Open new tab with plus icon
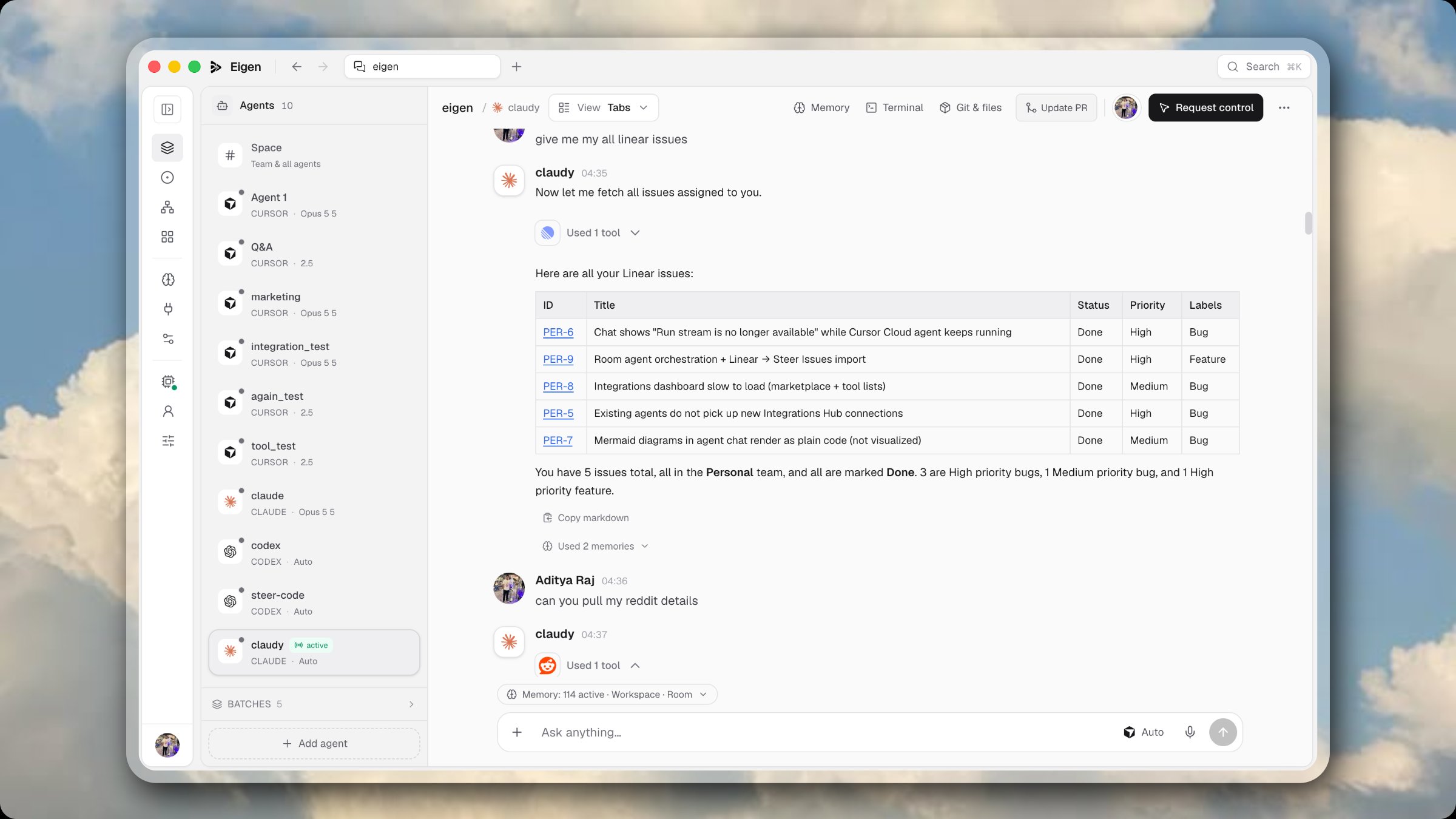This screenshot has width=1456, height=819. point(516,67)
